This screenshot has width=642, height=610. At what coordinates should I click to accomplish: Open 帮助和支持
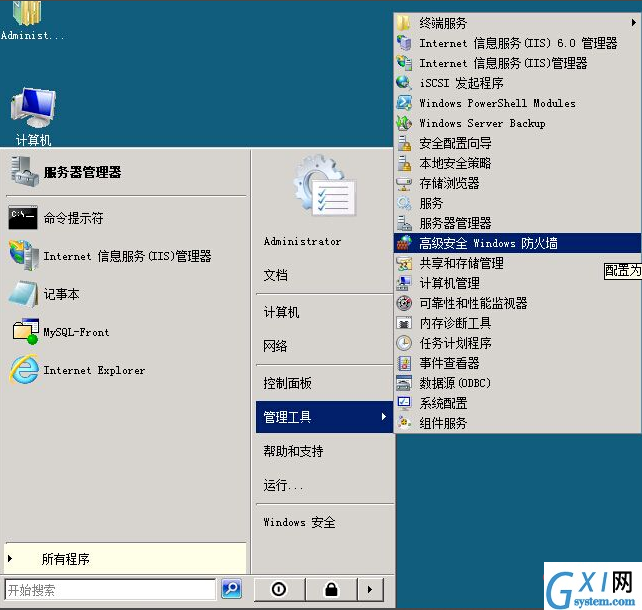[294, 451]
